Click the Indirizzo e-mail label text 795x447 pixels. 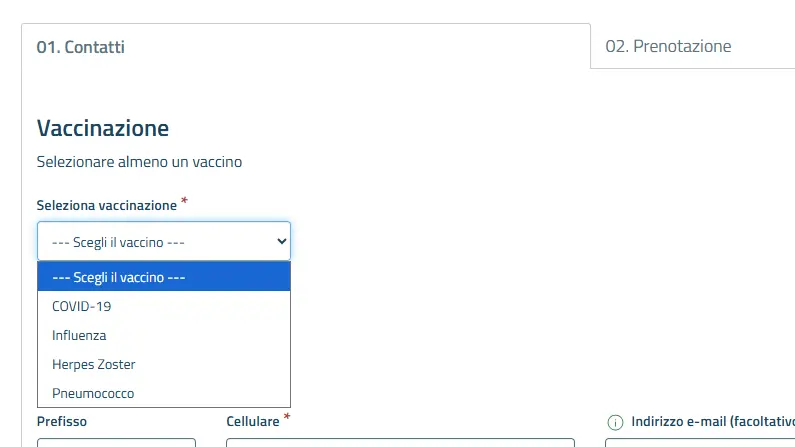pos(712,422)
